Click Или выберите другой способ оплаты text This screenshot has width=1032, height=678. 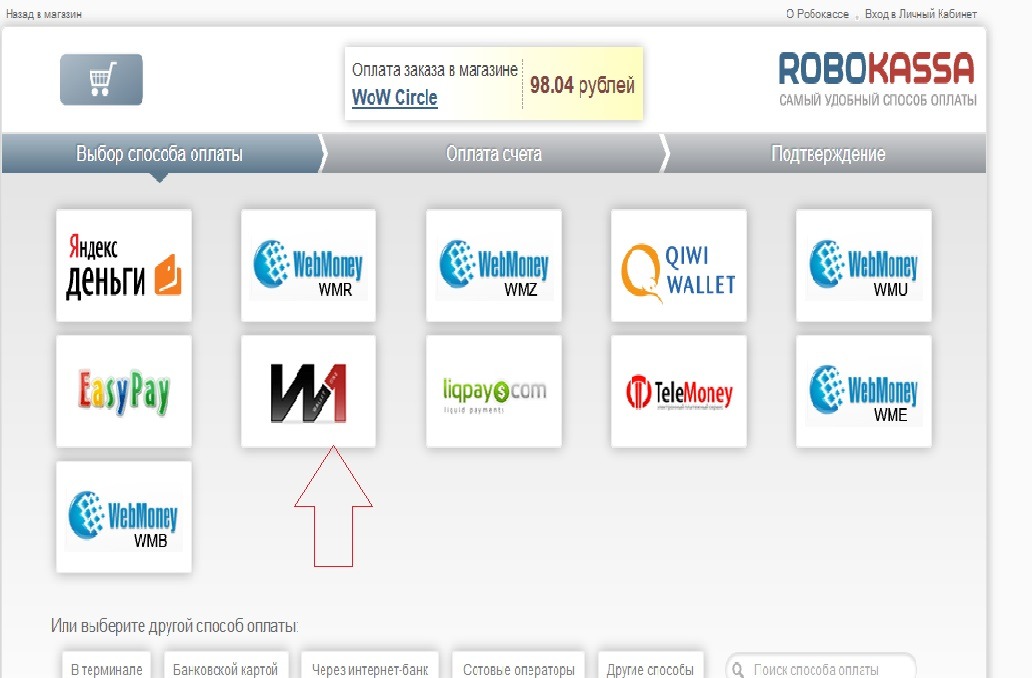pyautogui.click(x=174, y=625)
